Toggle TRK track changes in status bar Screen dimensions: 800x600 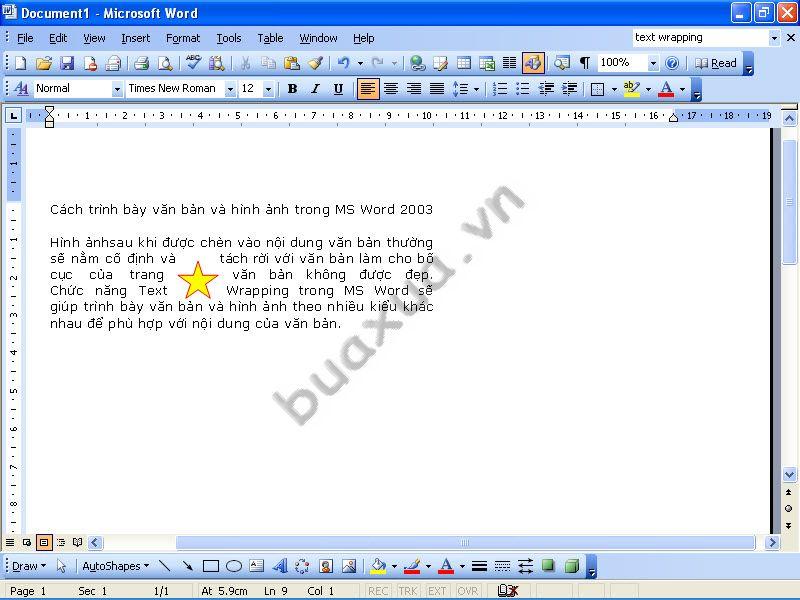pos(408,591)
